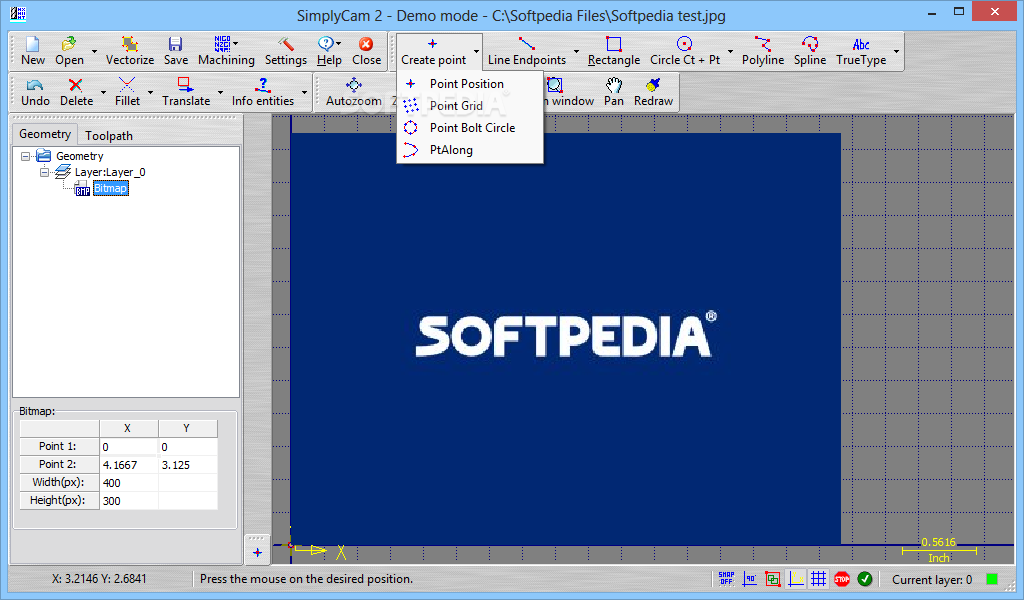Viewport: 1024px width, 600px height.
Task: Open the Settings hammer icon
Action: [x=285, y=51]
